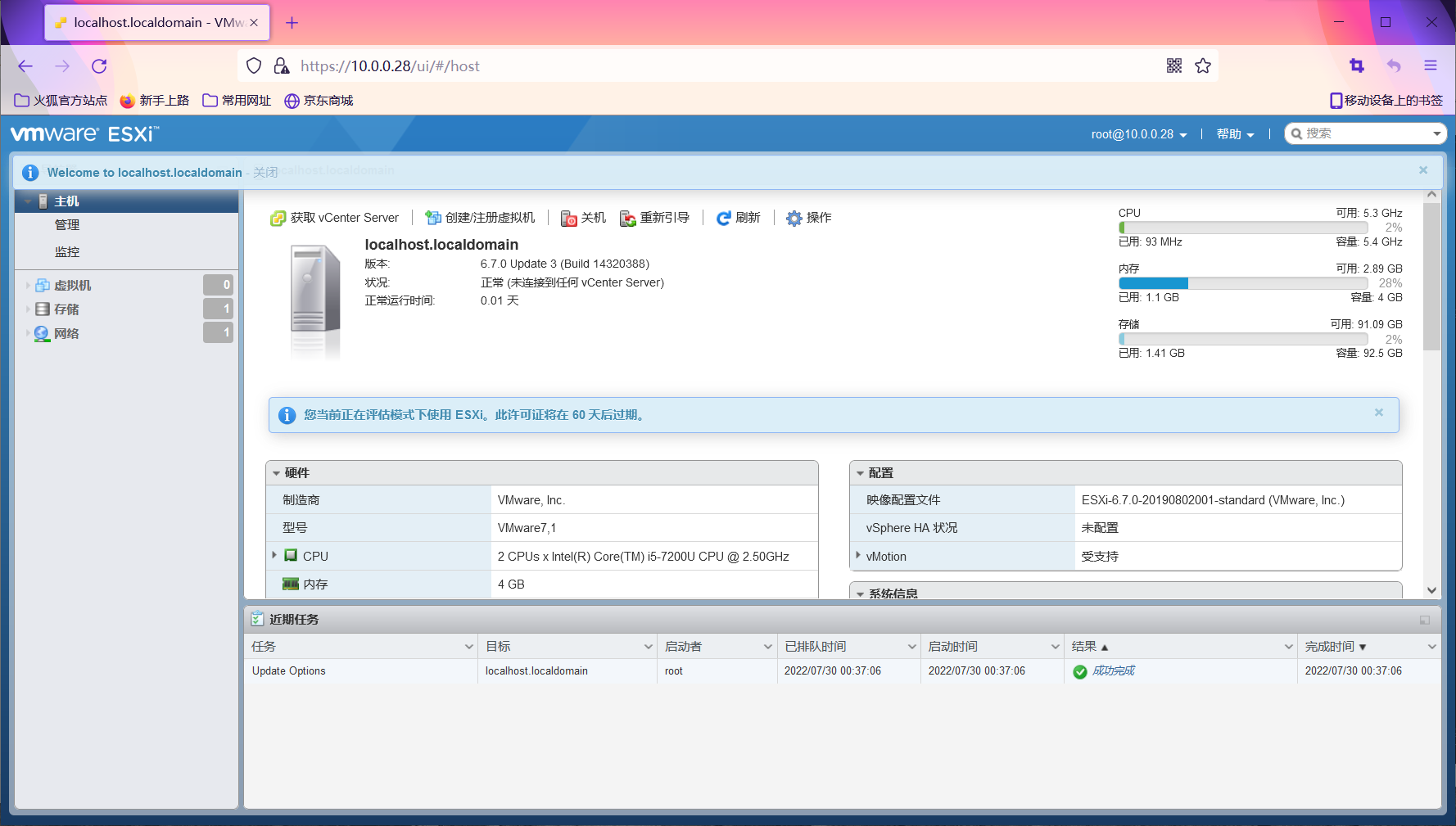Screen dimensions: 1456x826
Task: Open the 新手上路 bookmark
Action: [155, 101]
